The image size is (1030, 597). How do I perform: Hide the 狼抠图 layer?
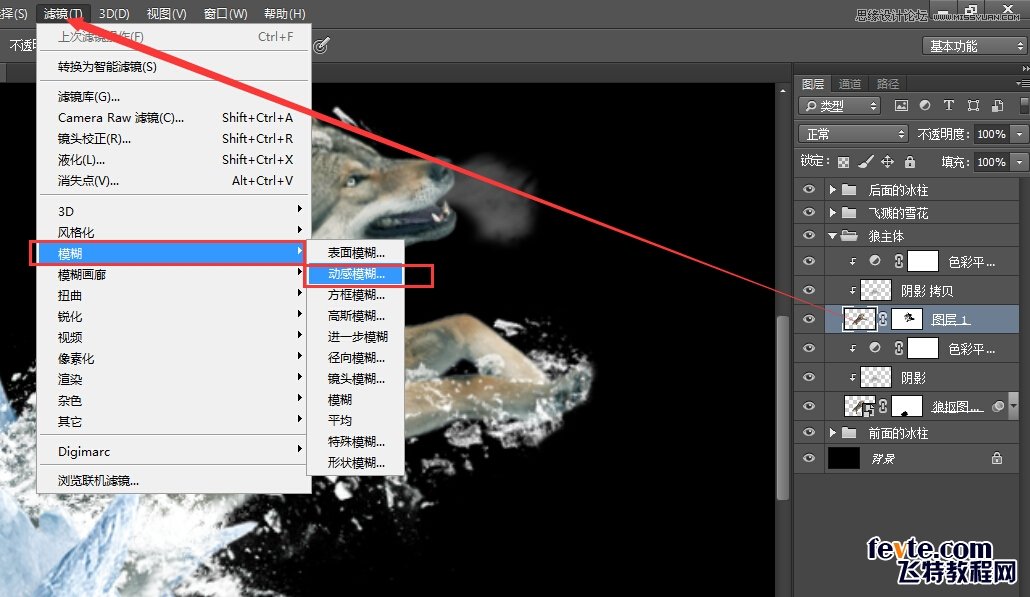pyautogui.click(x=809, y=406)
